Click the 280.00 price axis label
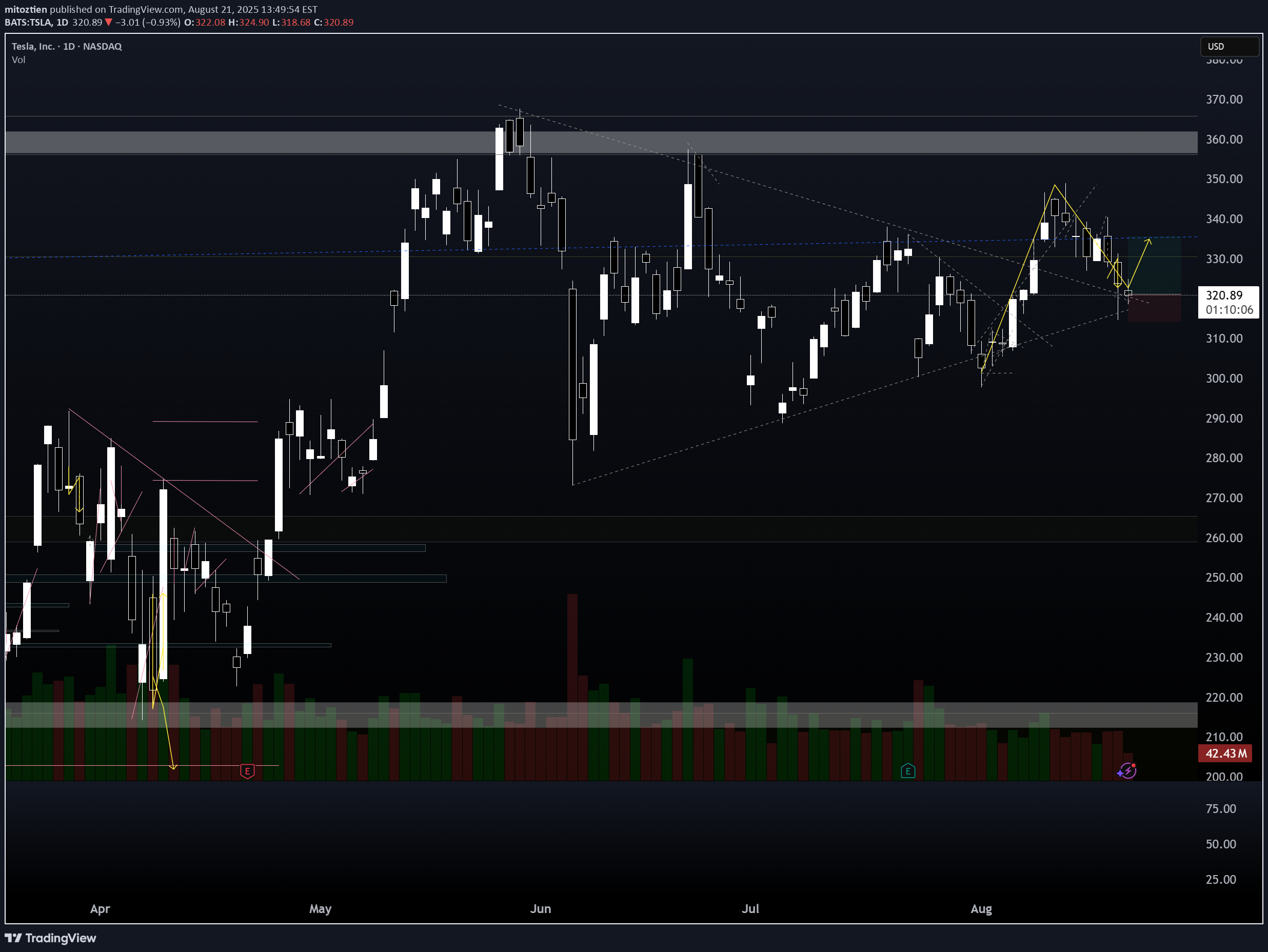The height and width of the screenshot is (952, 1268). tap(1224, 458)
